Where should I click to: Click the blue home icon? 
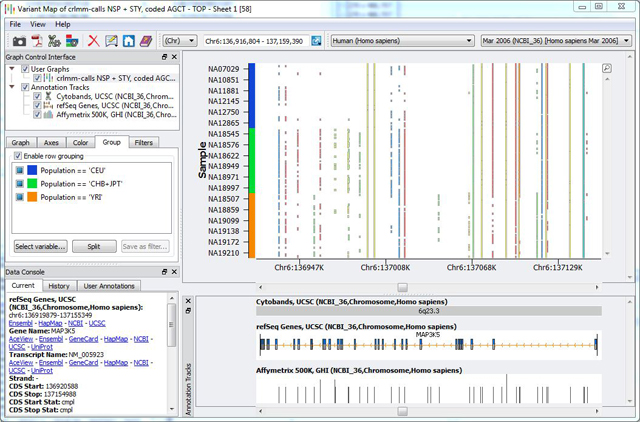(129, 41)
